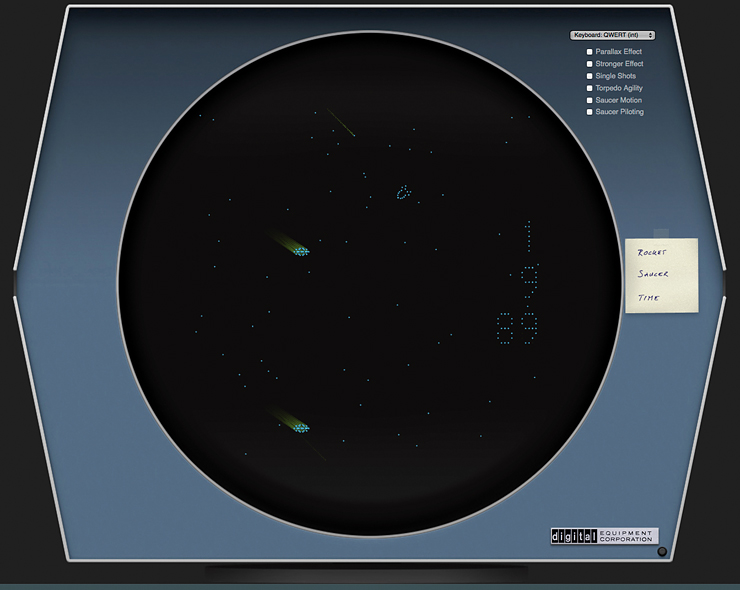Click the dotted saucer outline

[403, 192]
